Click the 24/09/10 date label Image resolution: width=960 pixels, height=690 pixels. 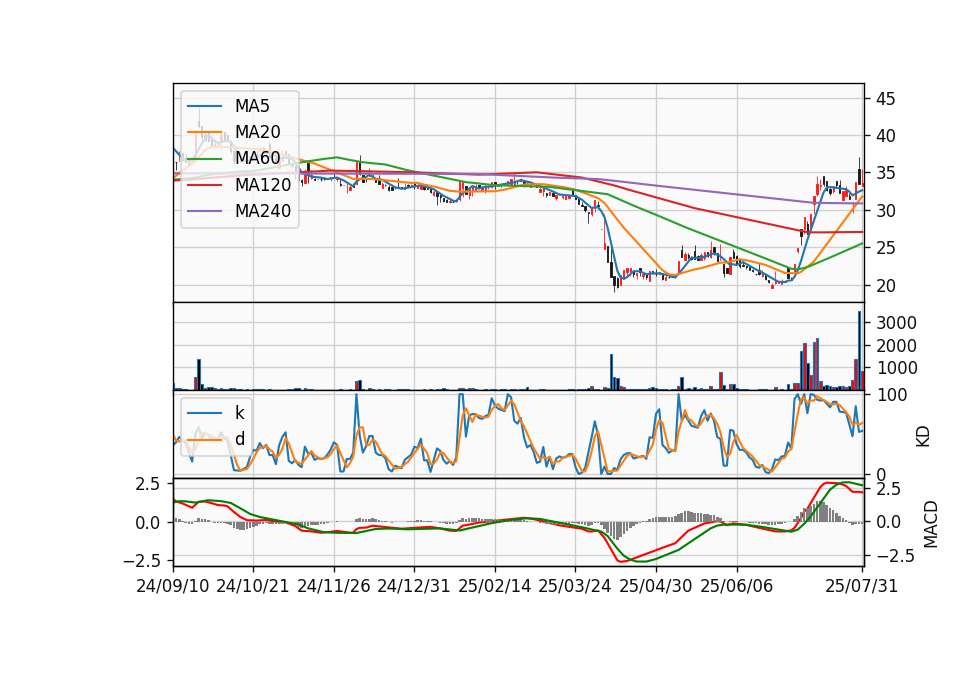(x=173, y=586)
